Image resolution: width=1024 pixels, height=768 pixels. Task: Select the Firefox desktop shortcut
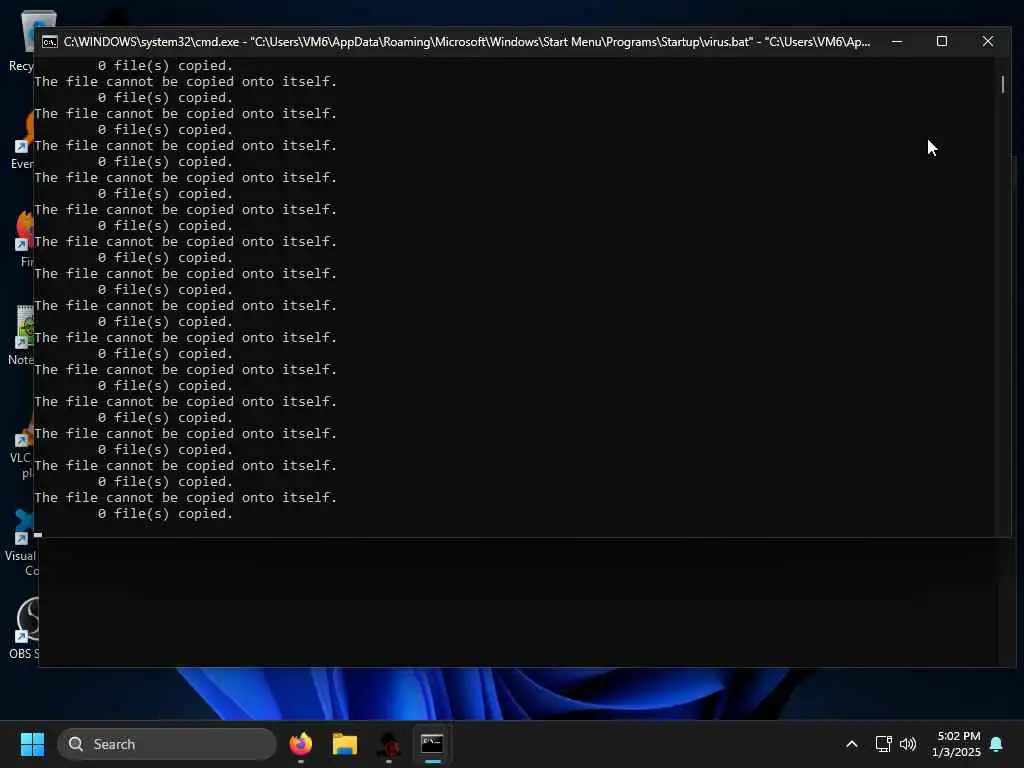point(24,238)
